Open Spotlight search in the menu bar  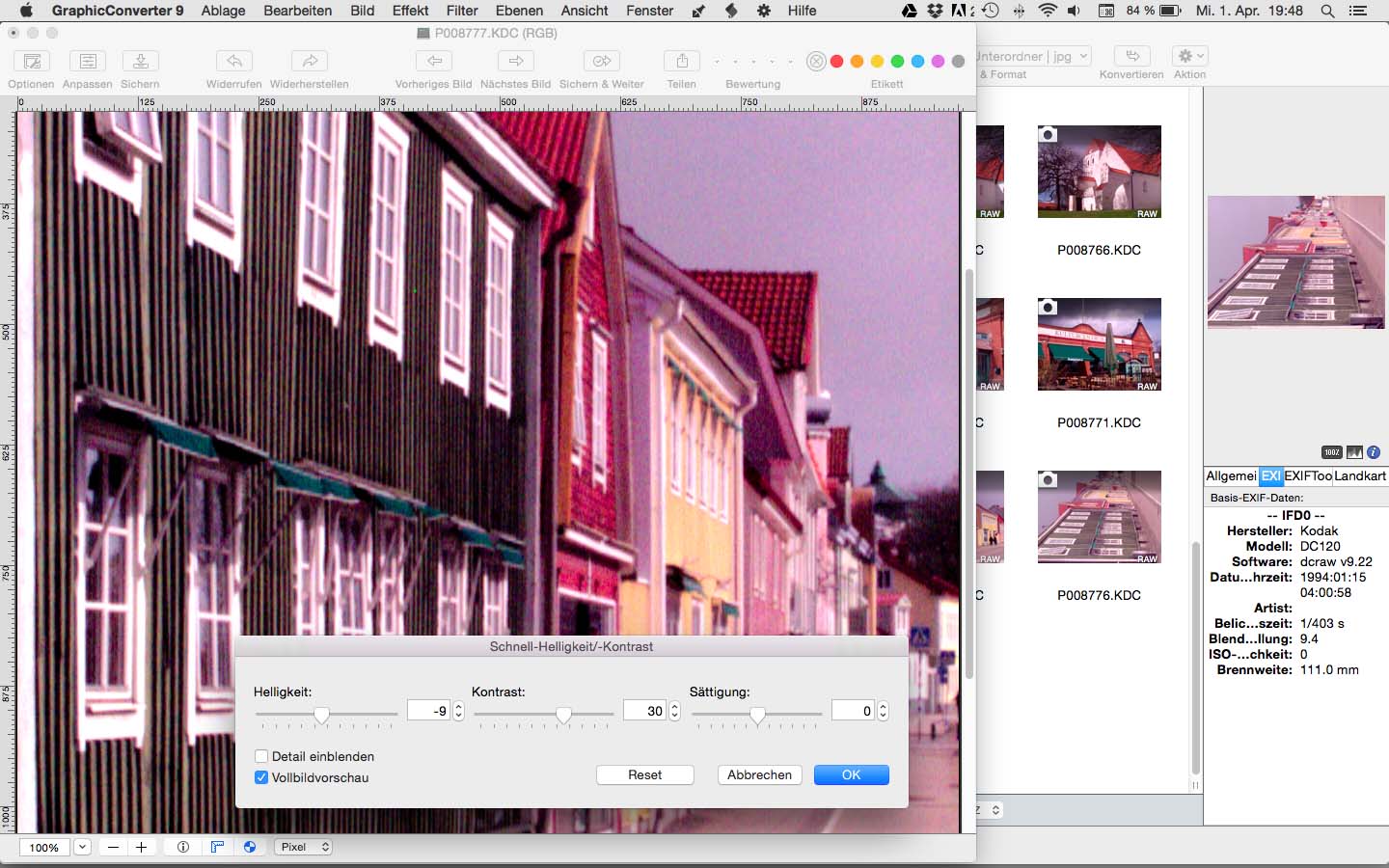(1327, 11)
